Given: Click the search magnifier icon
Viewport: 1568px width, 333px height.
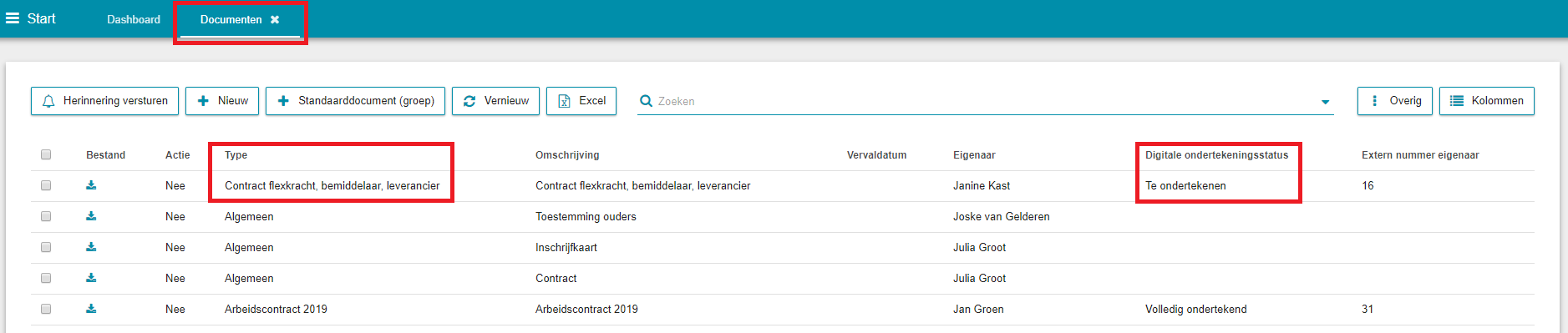Looking at the screenshot, I should click(x=646, y=101).
